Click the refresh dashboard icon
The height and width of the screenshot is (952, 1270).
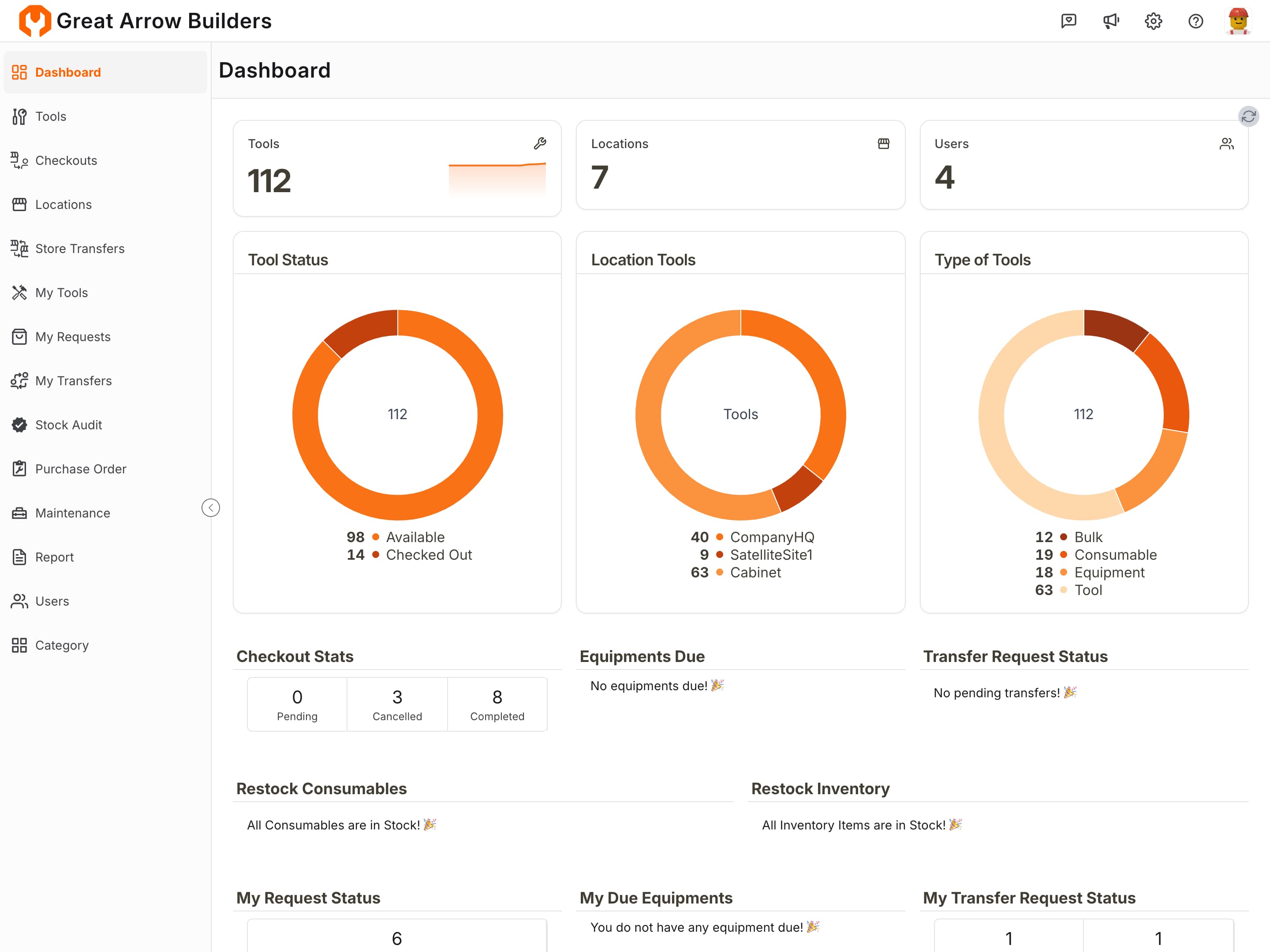tap(1248, 116)
